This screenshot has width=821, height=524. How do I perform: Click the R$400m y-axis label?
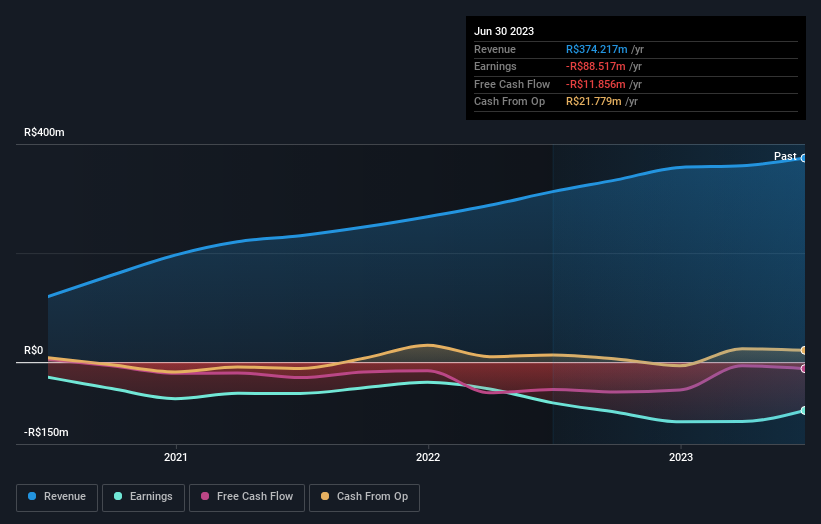[x=44, y=132]
